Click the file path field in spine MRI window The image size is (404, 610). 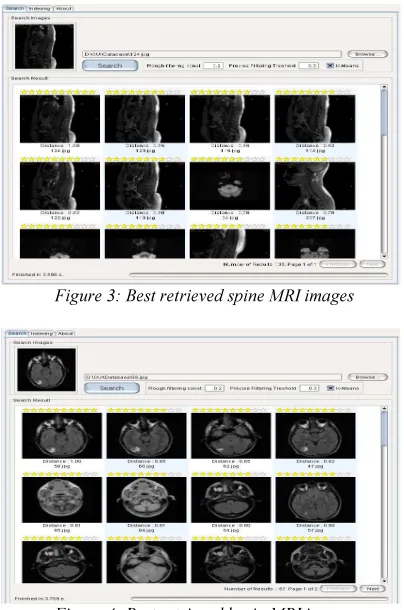pos(212,54)
